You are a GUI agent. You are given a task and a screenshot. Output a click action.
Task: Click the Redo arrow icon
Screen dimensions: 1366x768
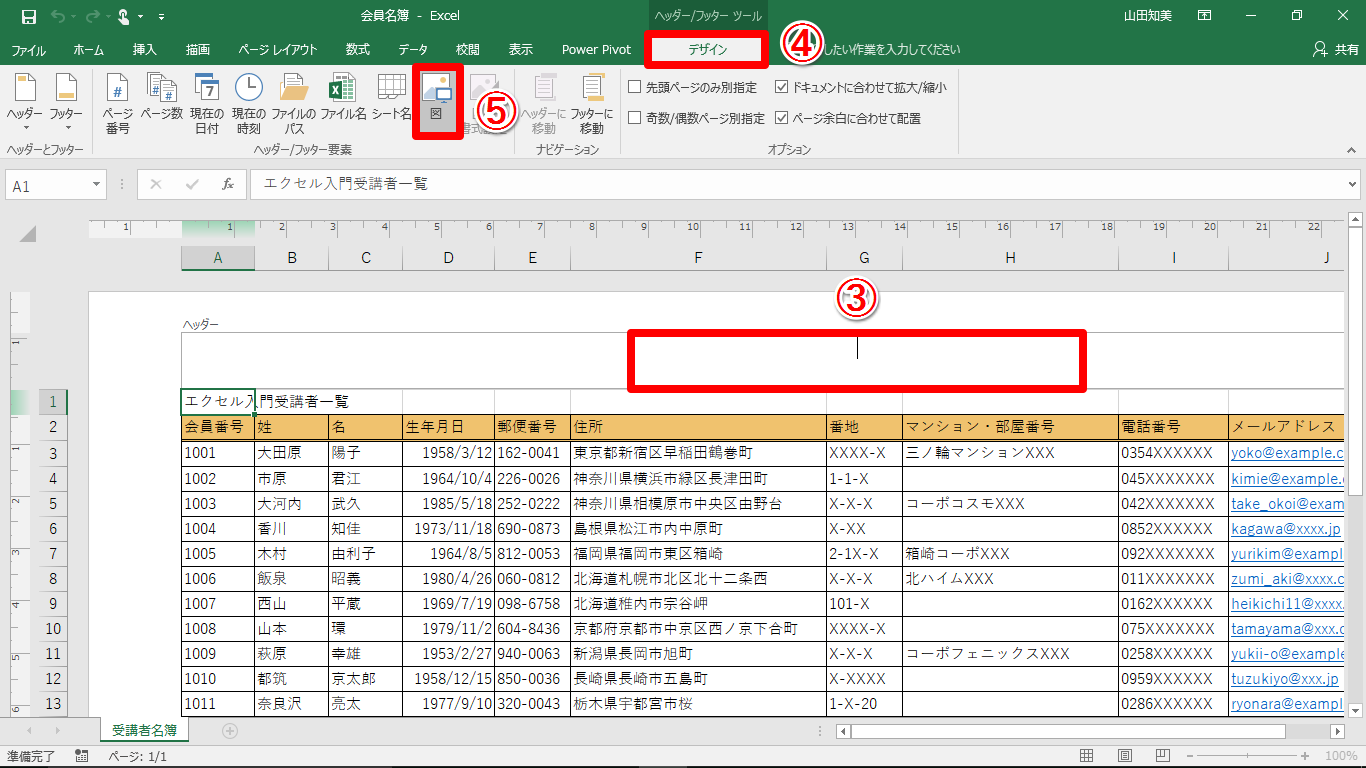(x=92, y=16)
